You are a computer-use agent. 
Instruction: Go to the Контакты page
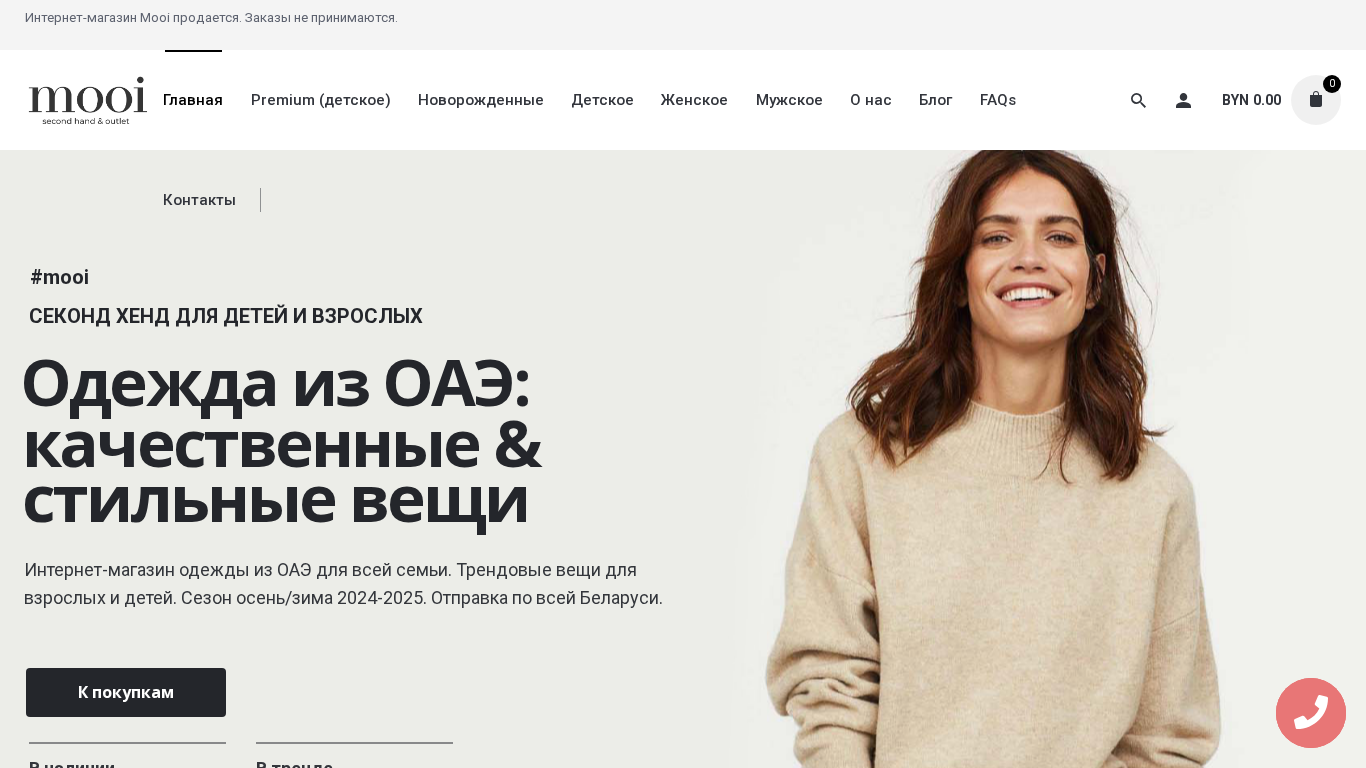[x=199, y=200]
